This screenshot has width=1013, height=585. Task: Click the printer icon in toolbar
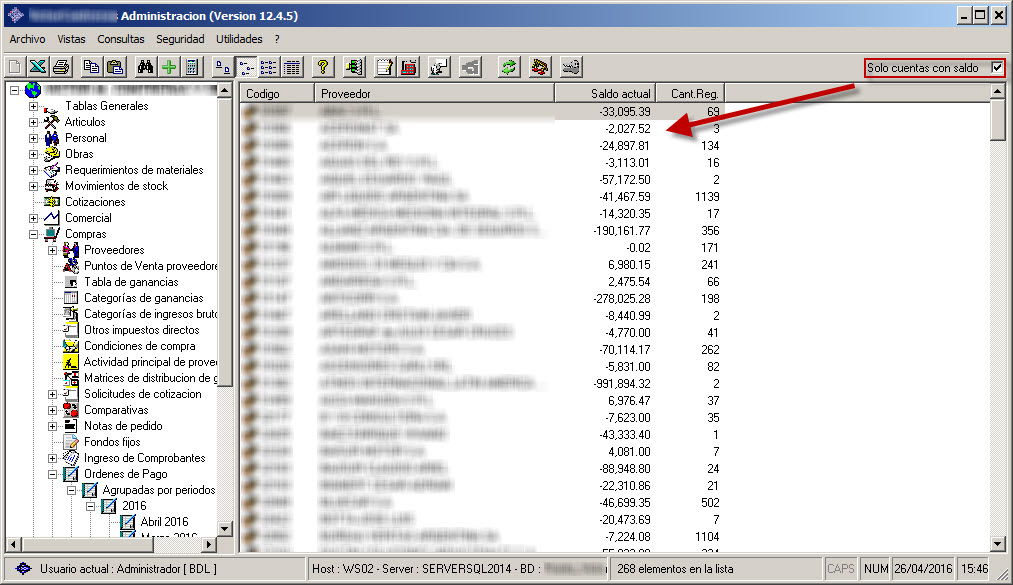tap(60, 67)
